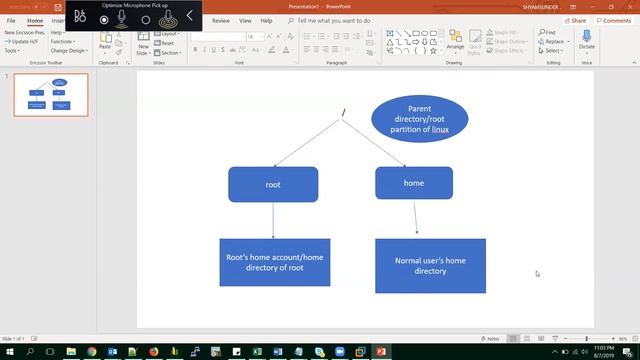
Task: Open the Shape Outline dropdown
Action: [507, 42]
